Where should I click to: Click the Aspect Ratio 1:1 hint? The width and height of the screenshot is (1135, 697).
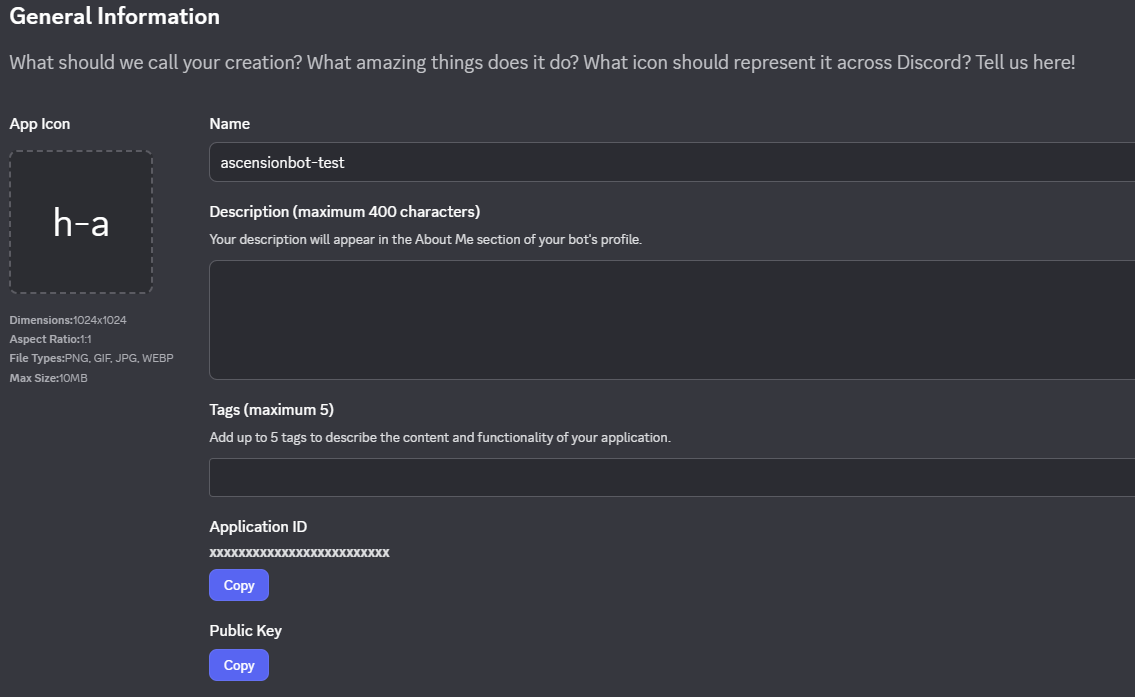click(x=50, y=339)
